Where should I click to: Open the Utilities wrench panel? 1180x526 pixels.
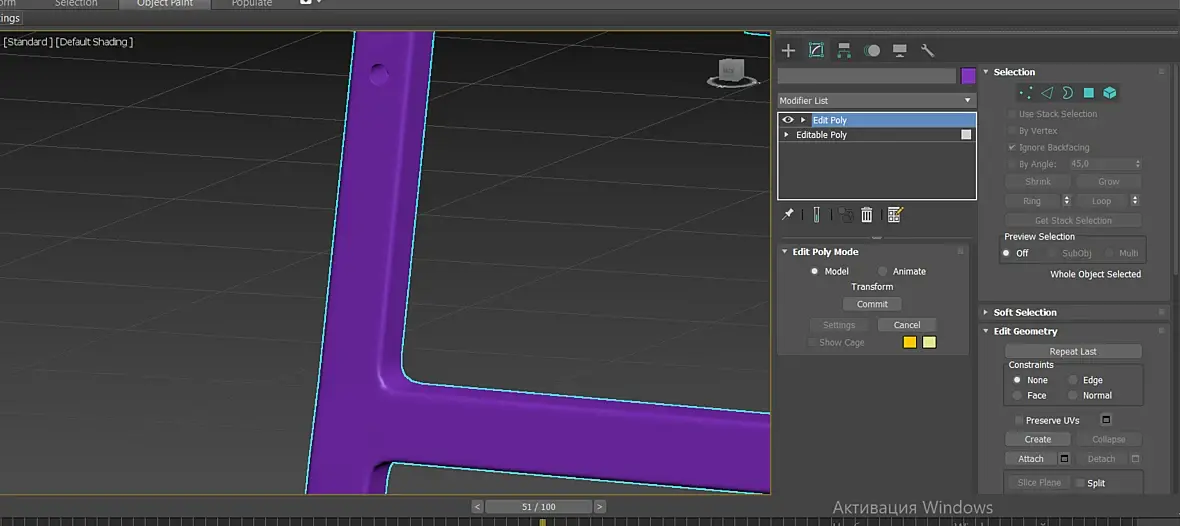coord(927,50)
